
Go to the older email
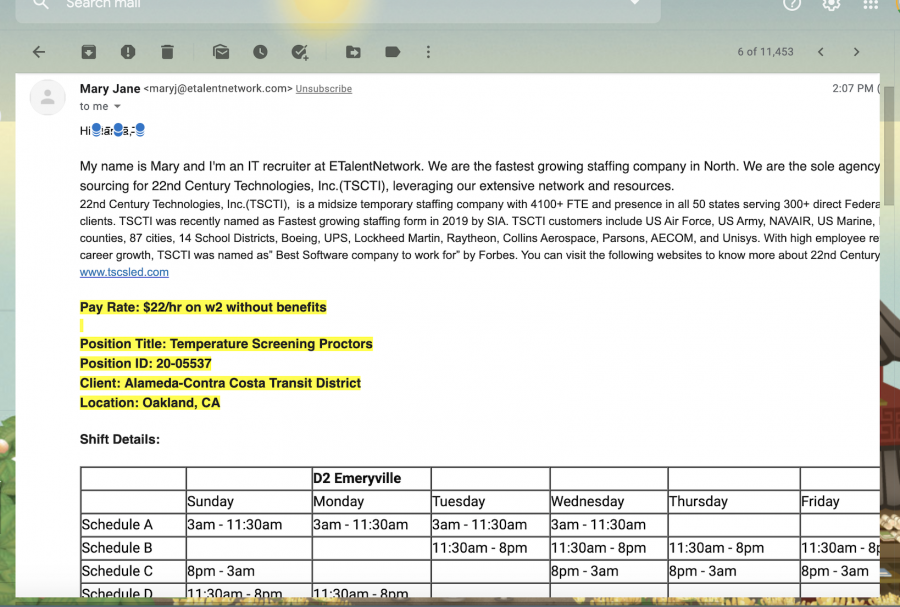856,52
